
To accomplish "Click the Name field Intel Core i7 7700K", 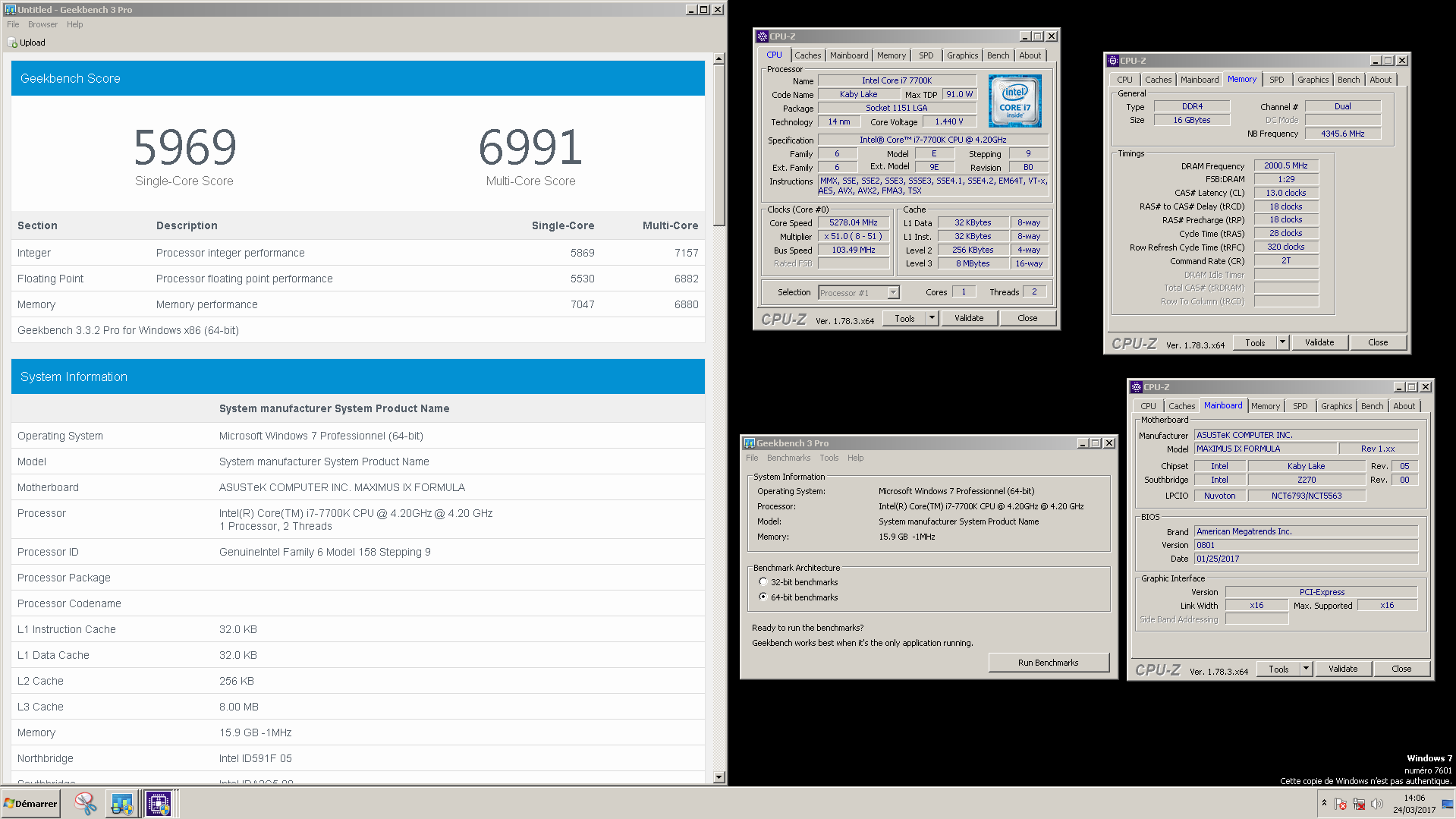I will [x=897, y=80].
